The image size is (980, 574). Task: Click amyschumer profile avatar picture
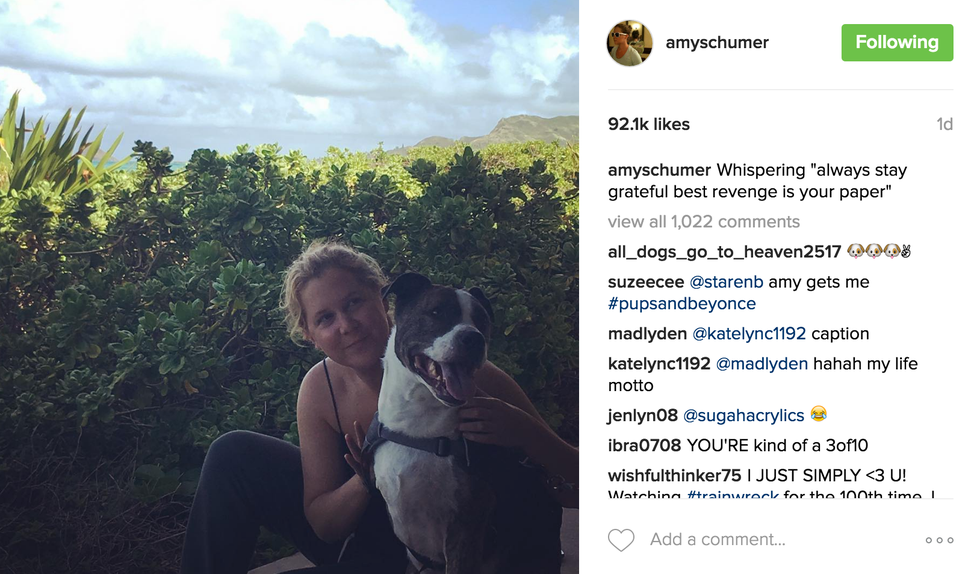pyautogui.click(x=630, y=43)
